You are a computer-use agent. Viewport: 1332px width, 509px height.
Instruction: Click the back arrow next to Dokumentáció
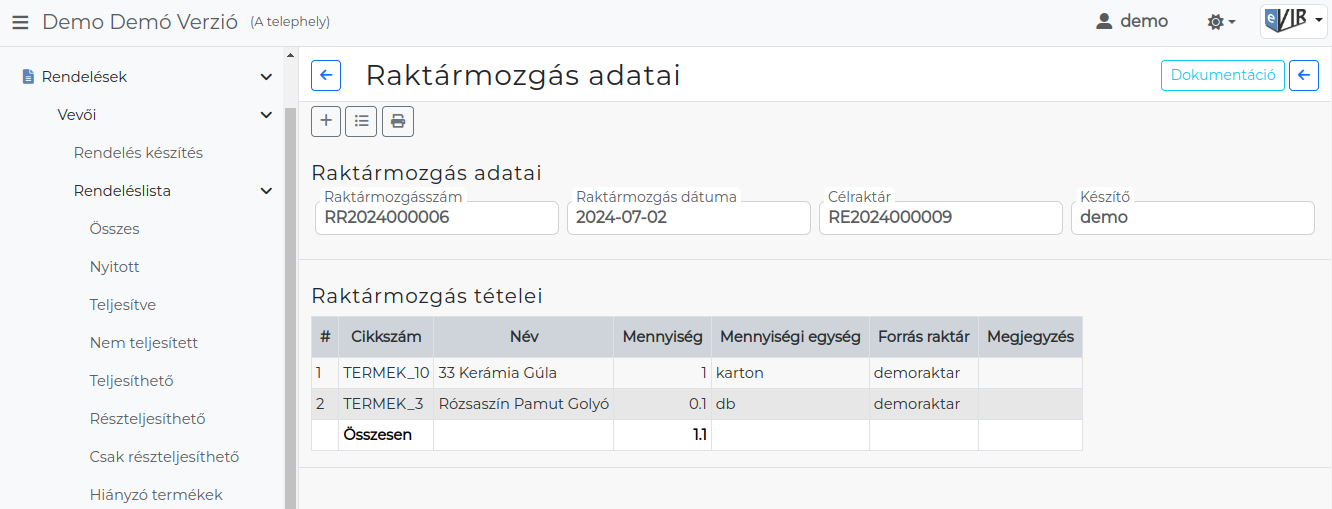pyautogui.click(x=1304, y=76)
